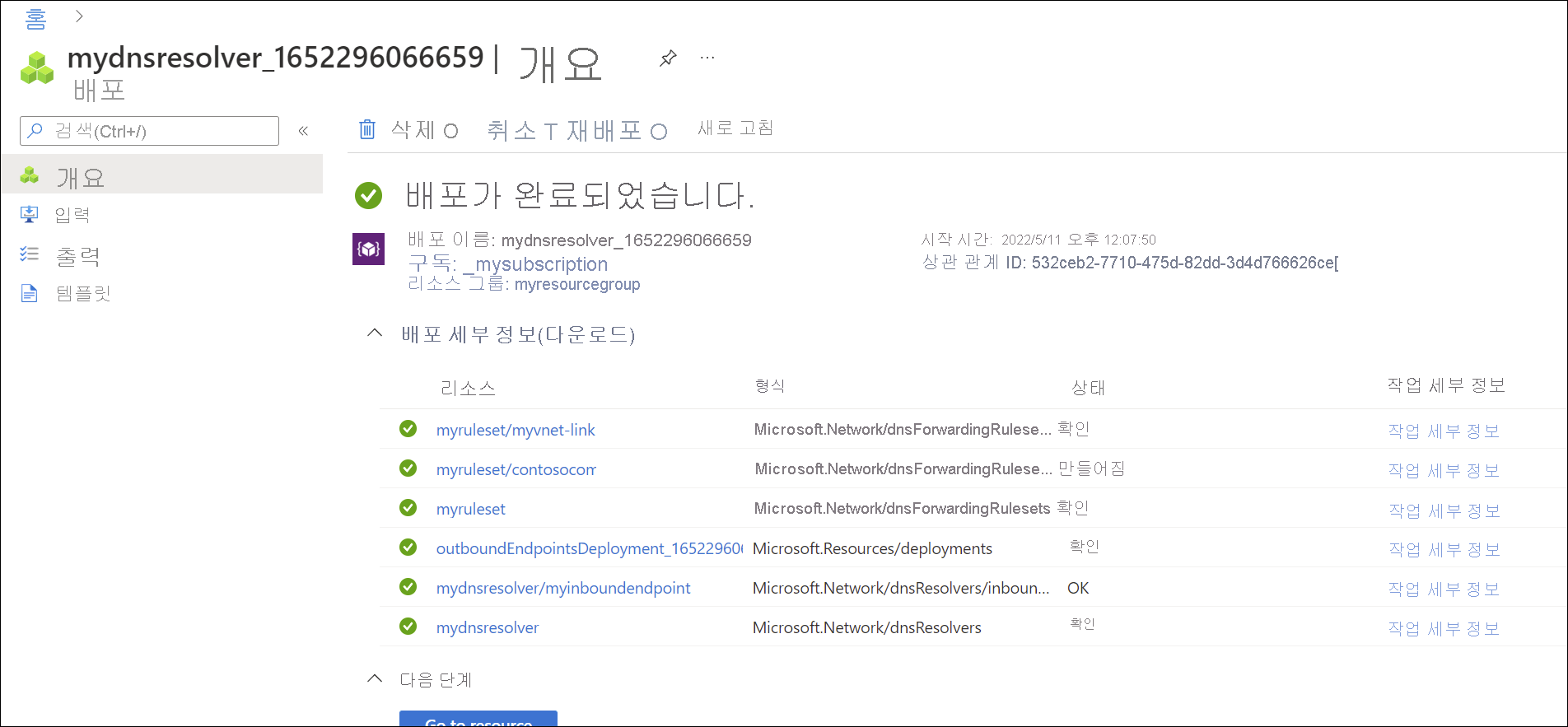Click status check icon for outboundEndpointsDeployment

coord(408,548)
